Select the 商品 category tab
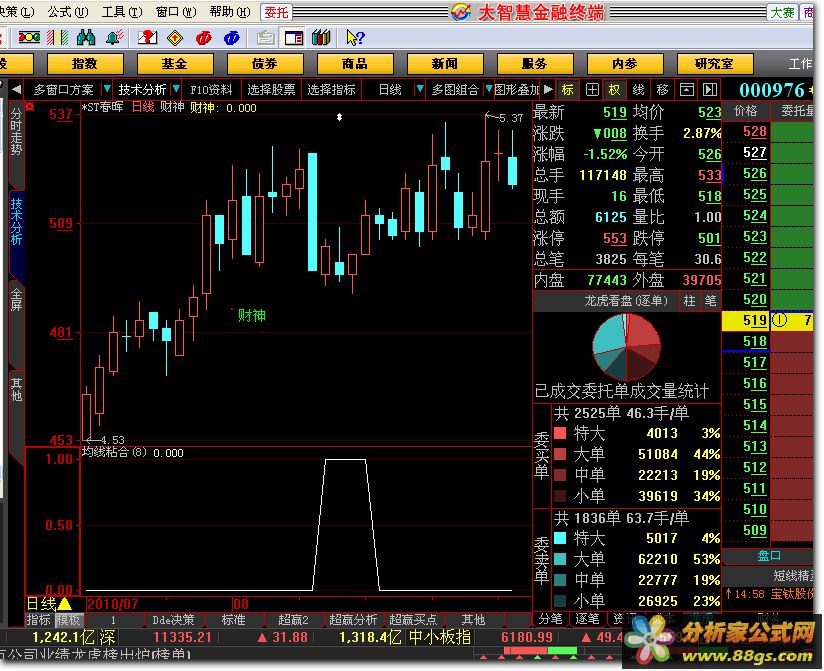The width and height of the screenshot is (824, 671). (355, 64)
